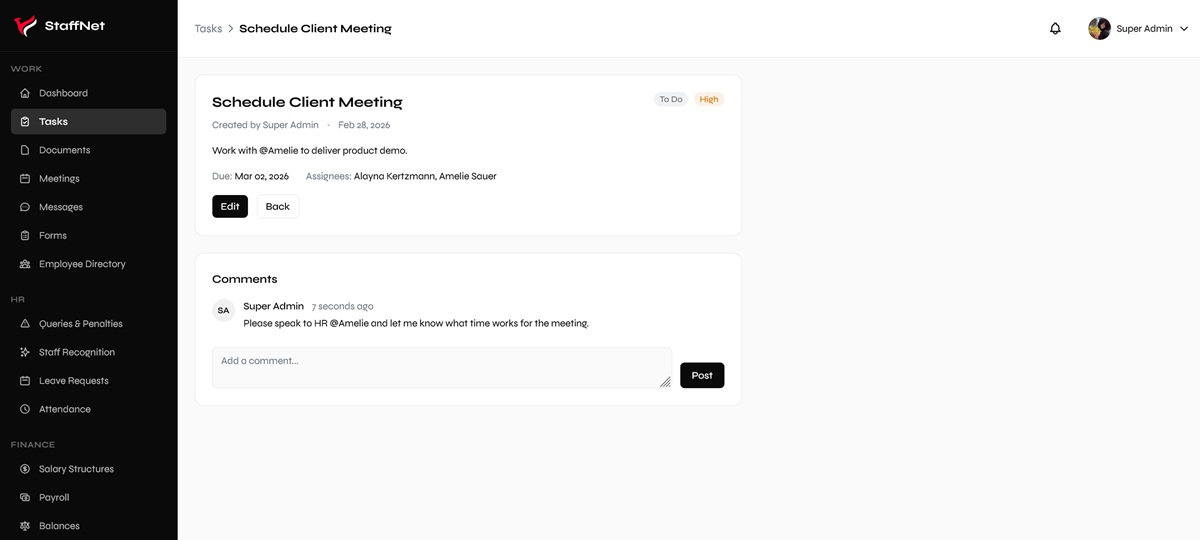Click the Queries & Penalties warning icon
The image size is (1200, 540).
tap(25, 324)
